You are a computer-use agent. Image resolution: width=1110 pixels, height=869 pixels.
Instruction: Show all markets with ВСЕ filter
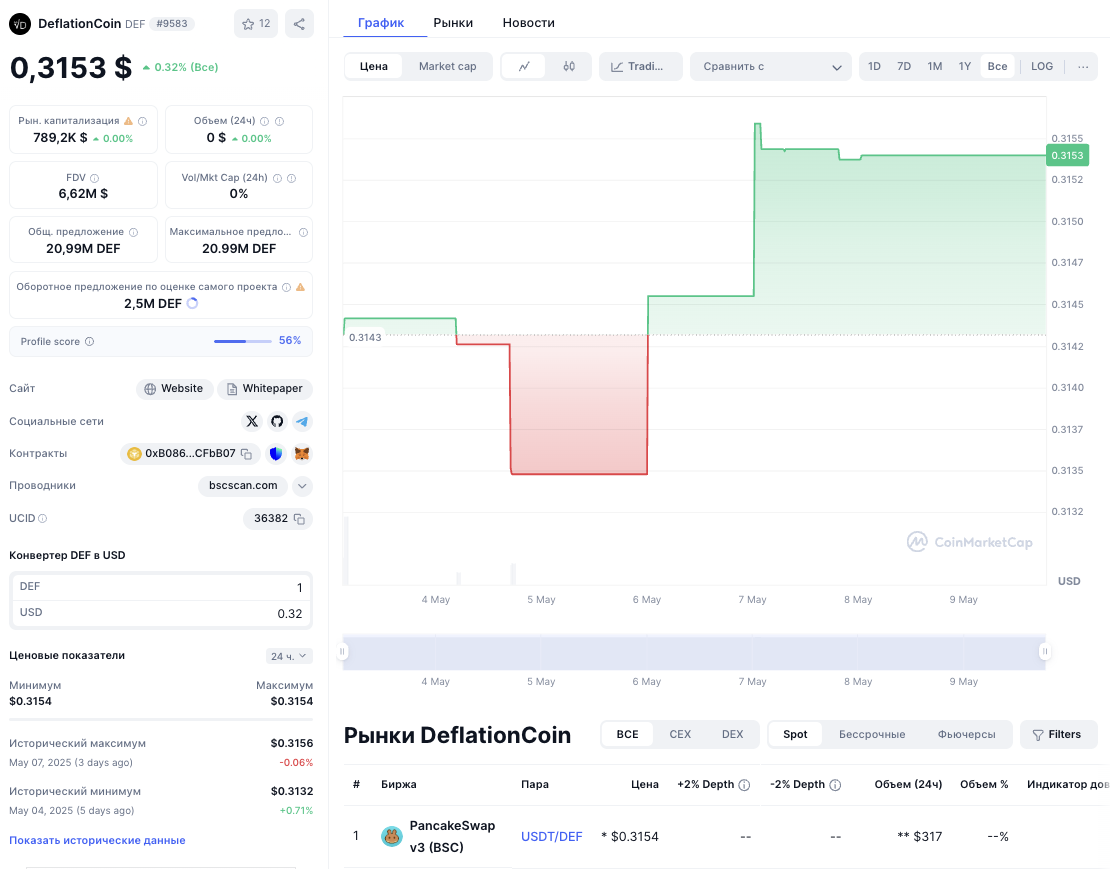point(627,735)
